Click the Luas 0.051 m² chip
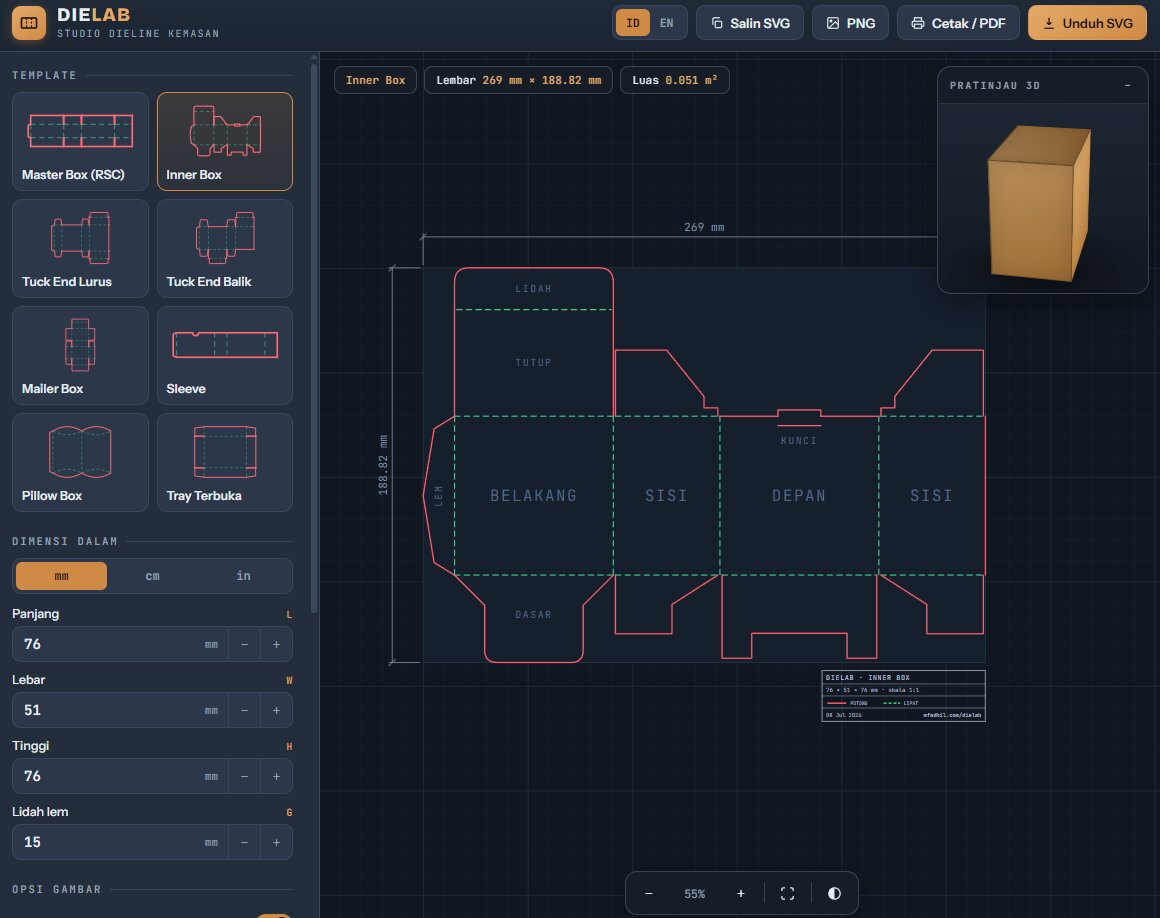The width and height of the screenshot is (1160, 918). [675, 80]
